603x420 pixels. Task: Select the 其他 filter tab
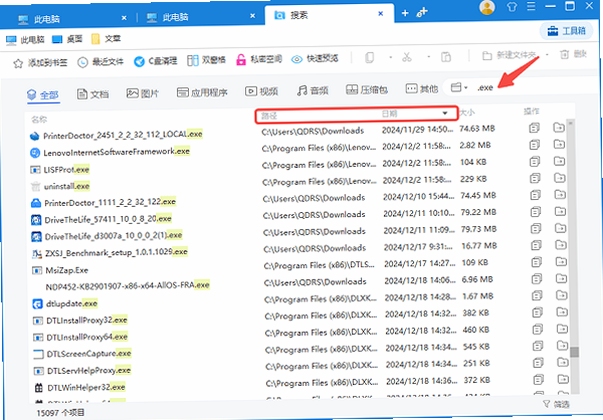coord(422,89)
